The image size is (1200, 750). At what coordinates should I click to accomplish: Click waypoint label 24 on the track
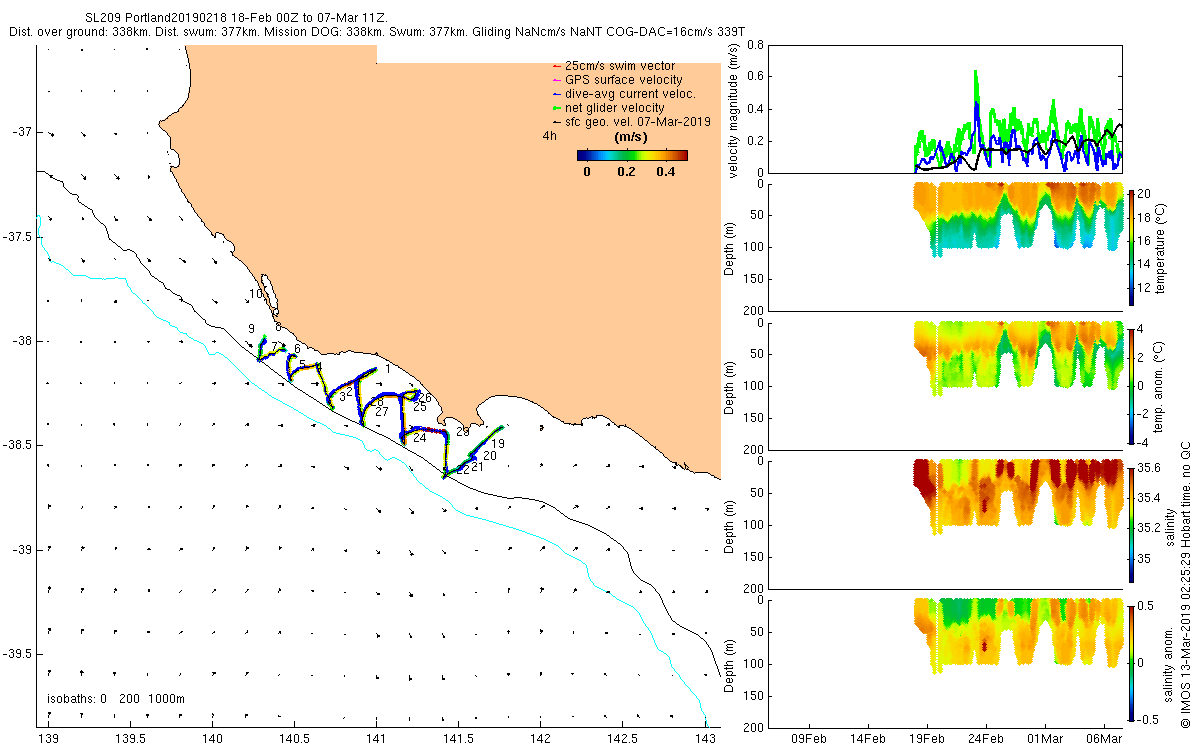pyautogui.click(x=419, y=438)
